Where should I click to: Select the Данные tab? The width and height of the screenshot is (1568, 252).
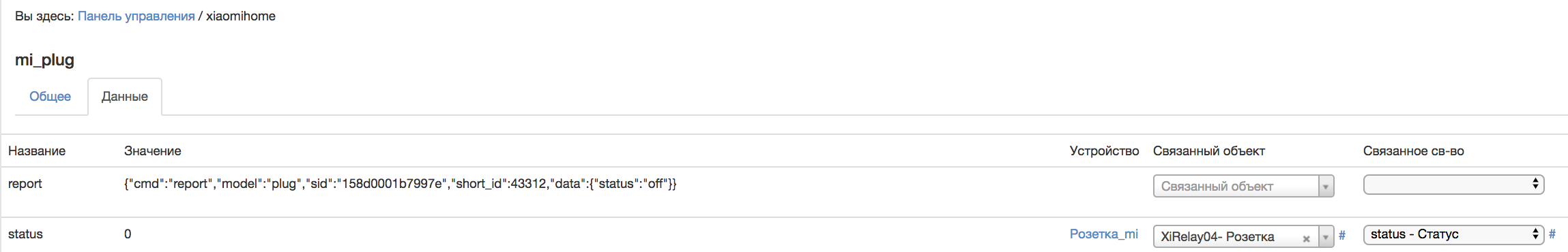125,97
